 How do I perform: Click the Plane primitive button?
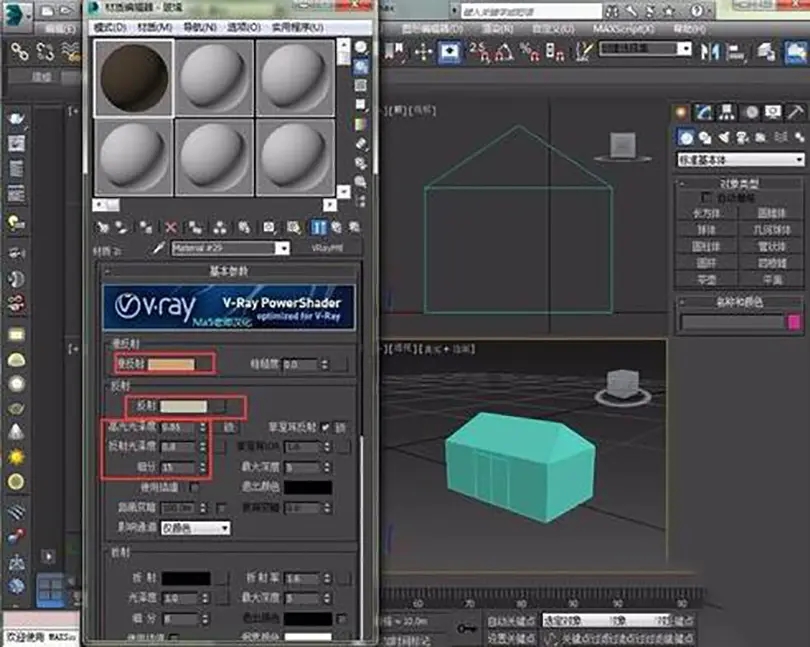773,280
